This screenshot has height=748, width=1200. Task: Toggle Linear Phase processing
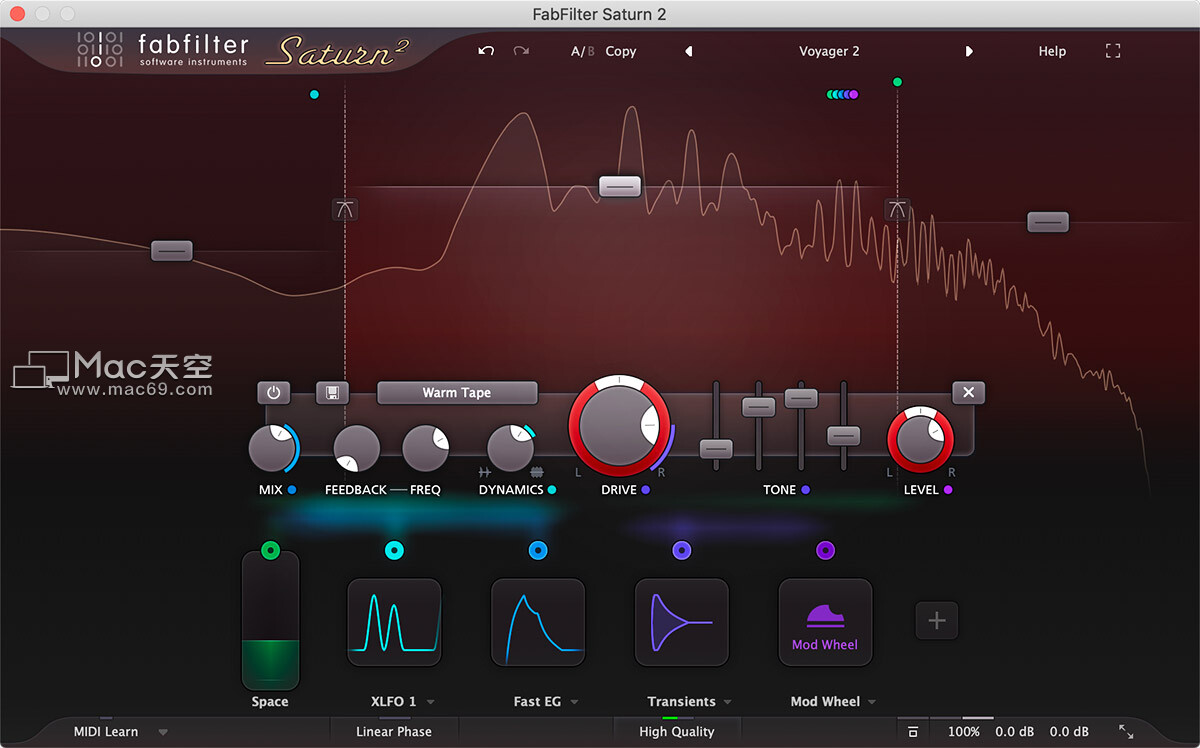pos(394,732)
